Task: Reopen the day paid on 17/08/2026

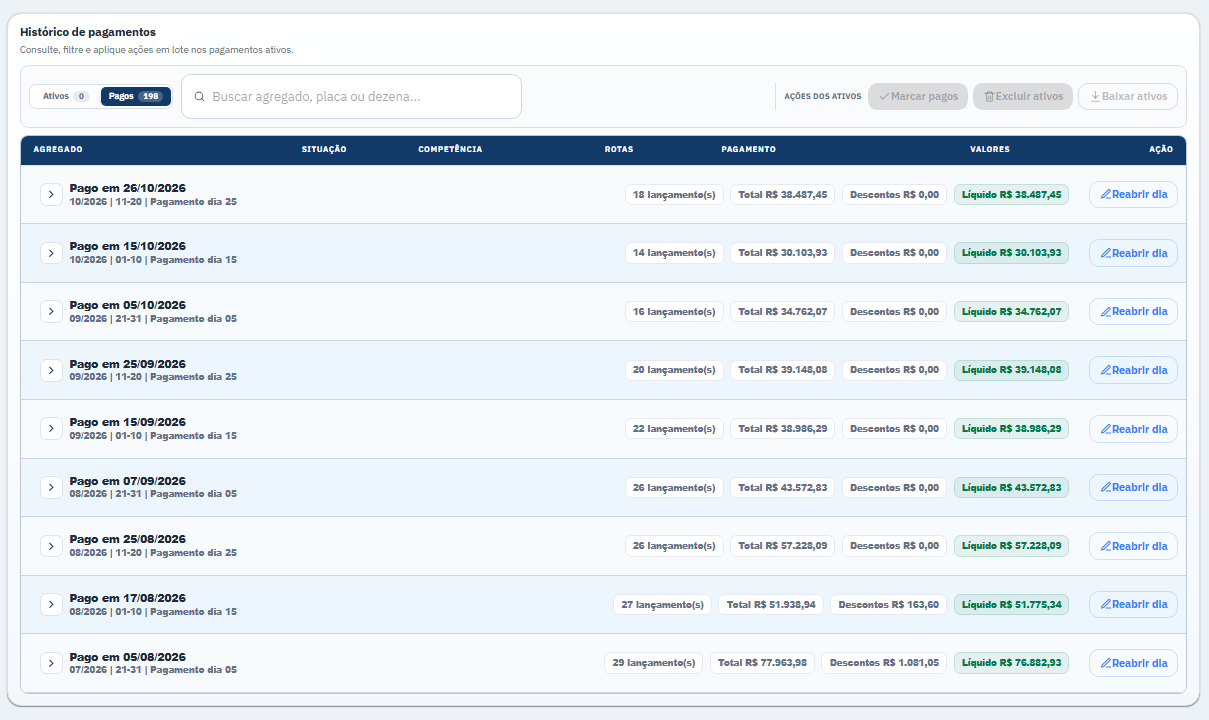Action: pos(1133,604)
